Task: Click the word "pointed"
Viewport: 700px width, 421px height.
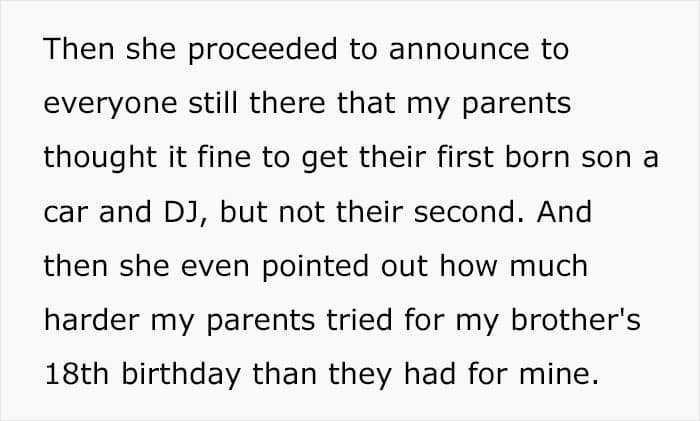Action: pos(315,267)
